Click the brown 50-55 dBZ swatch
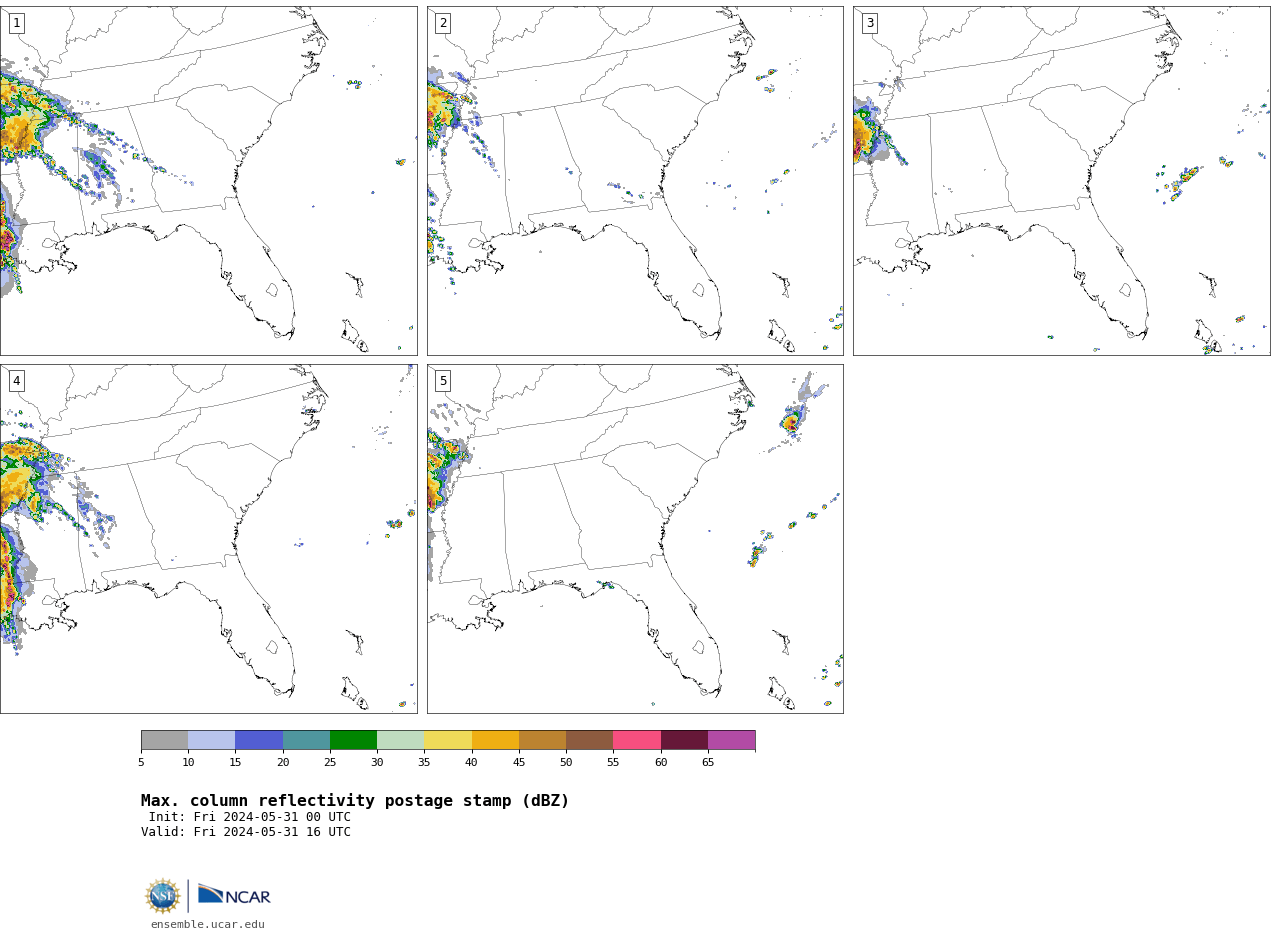 tap(589, 740)
